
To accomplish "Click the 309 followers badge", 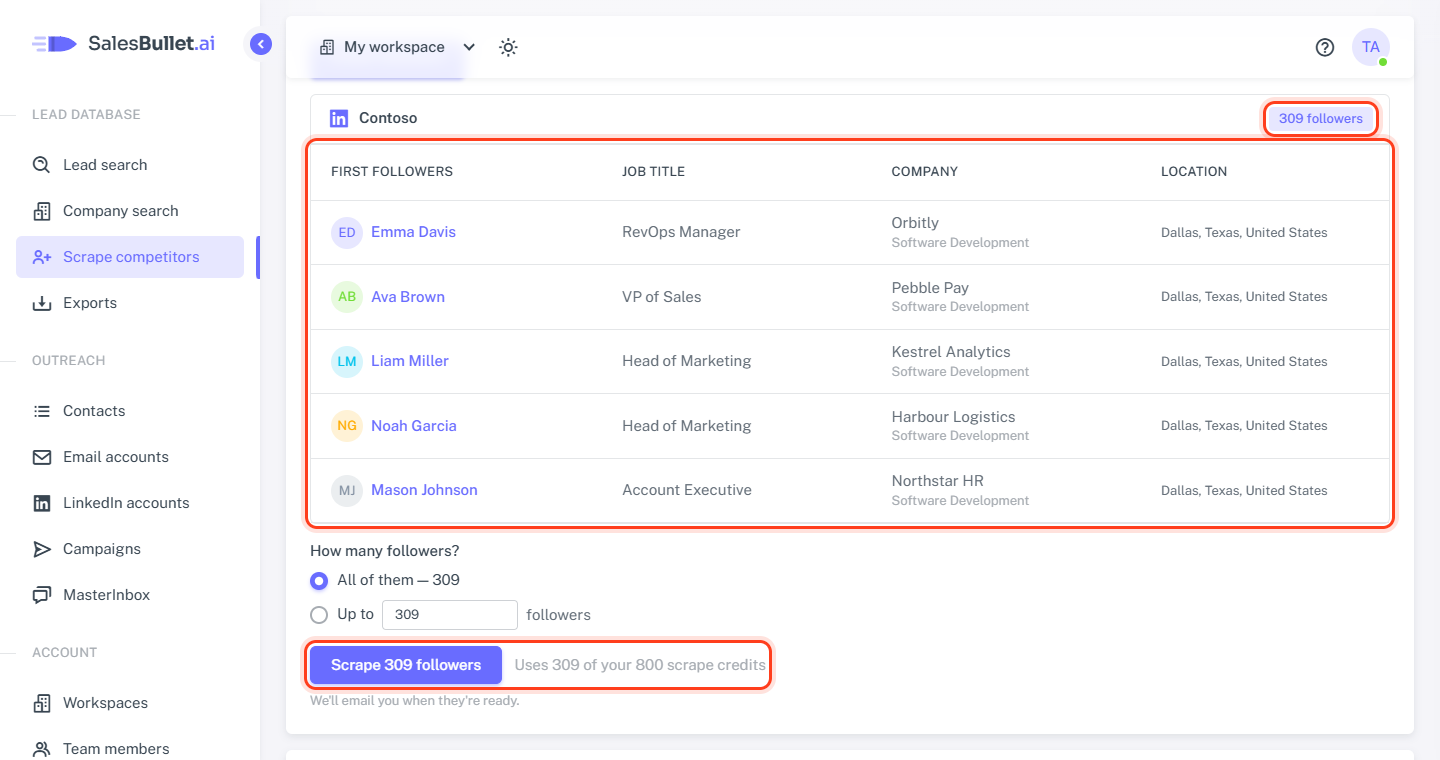I will tap(1321, 119).
